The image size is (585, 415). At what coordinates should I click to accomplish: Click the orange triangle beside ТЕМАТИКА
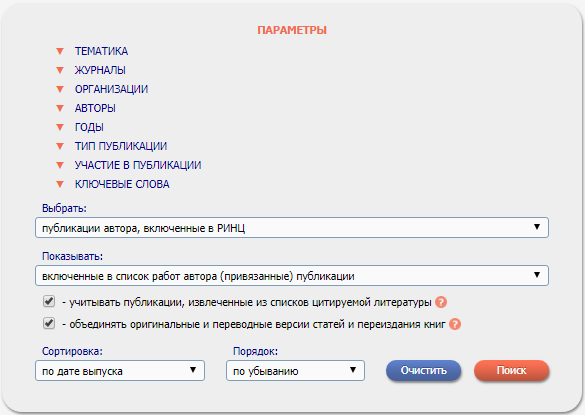tap(60, 51)
